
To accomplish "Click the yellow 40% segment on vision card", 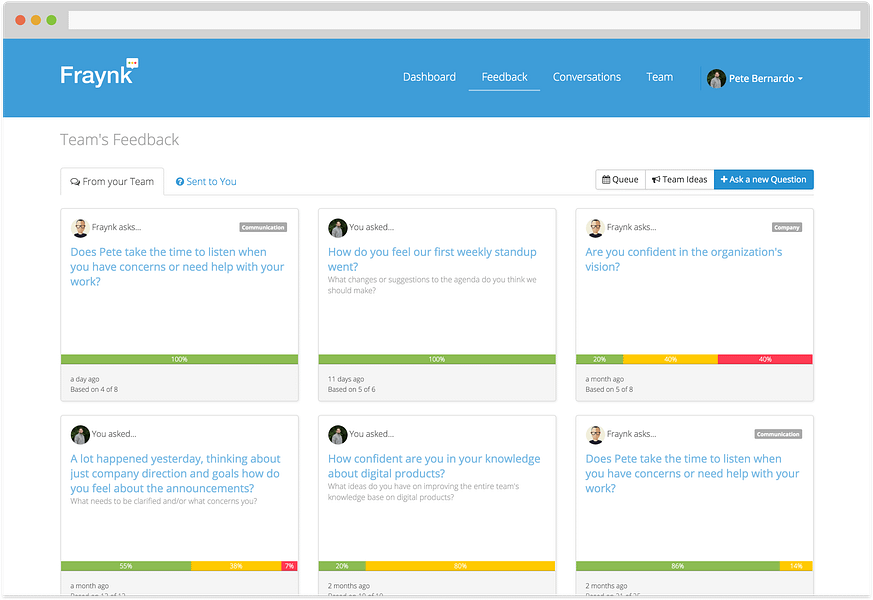I will click(x=670, y=360).
